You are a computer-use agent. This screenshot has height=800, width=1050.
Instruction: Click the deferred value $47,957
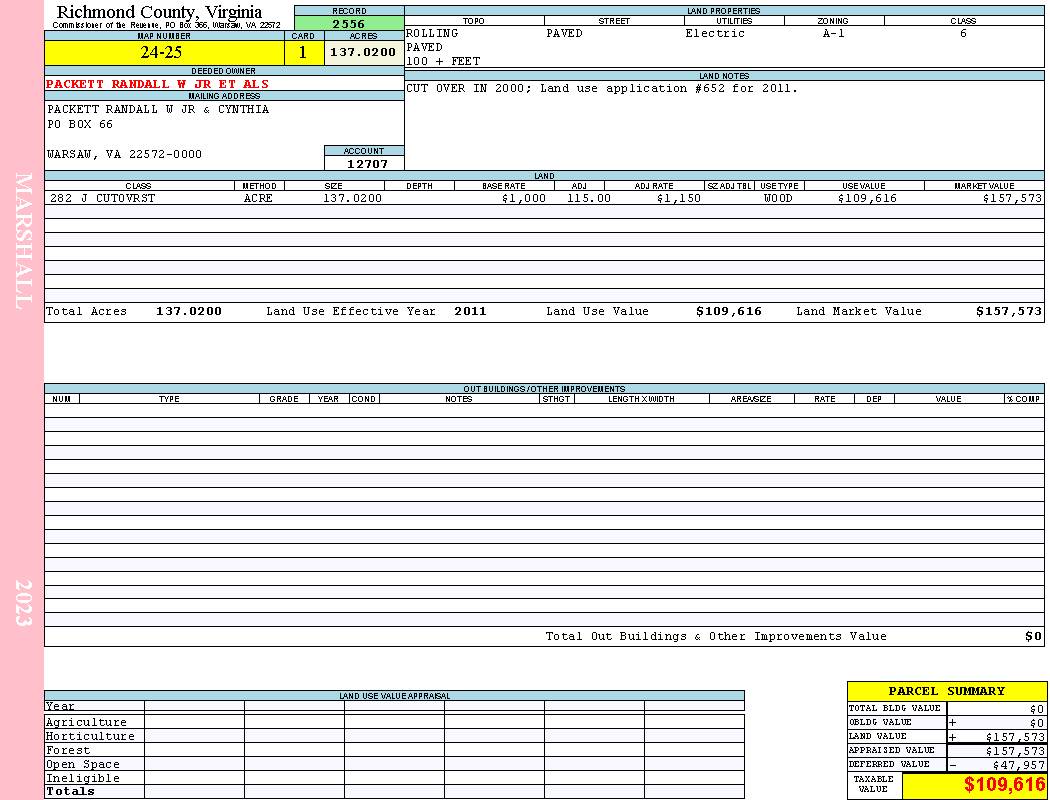1018,765
